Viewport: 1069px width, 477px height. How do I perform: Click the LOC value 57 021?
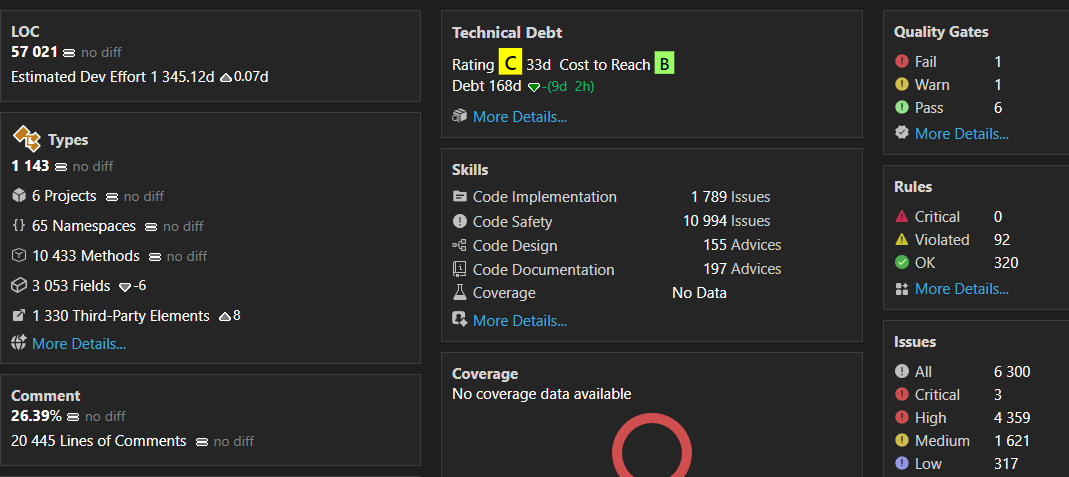pos(35,52)
